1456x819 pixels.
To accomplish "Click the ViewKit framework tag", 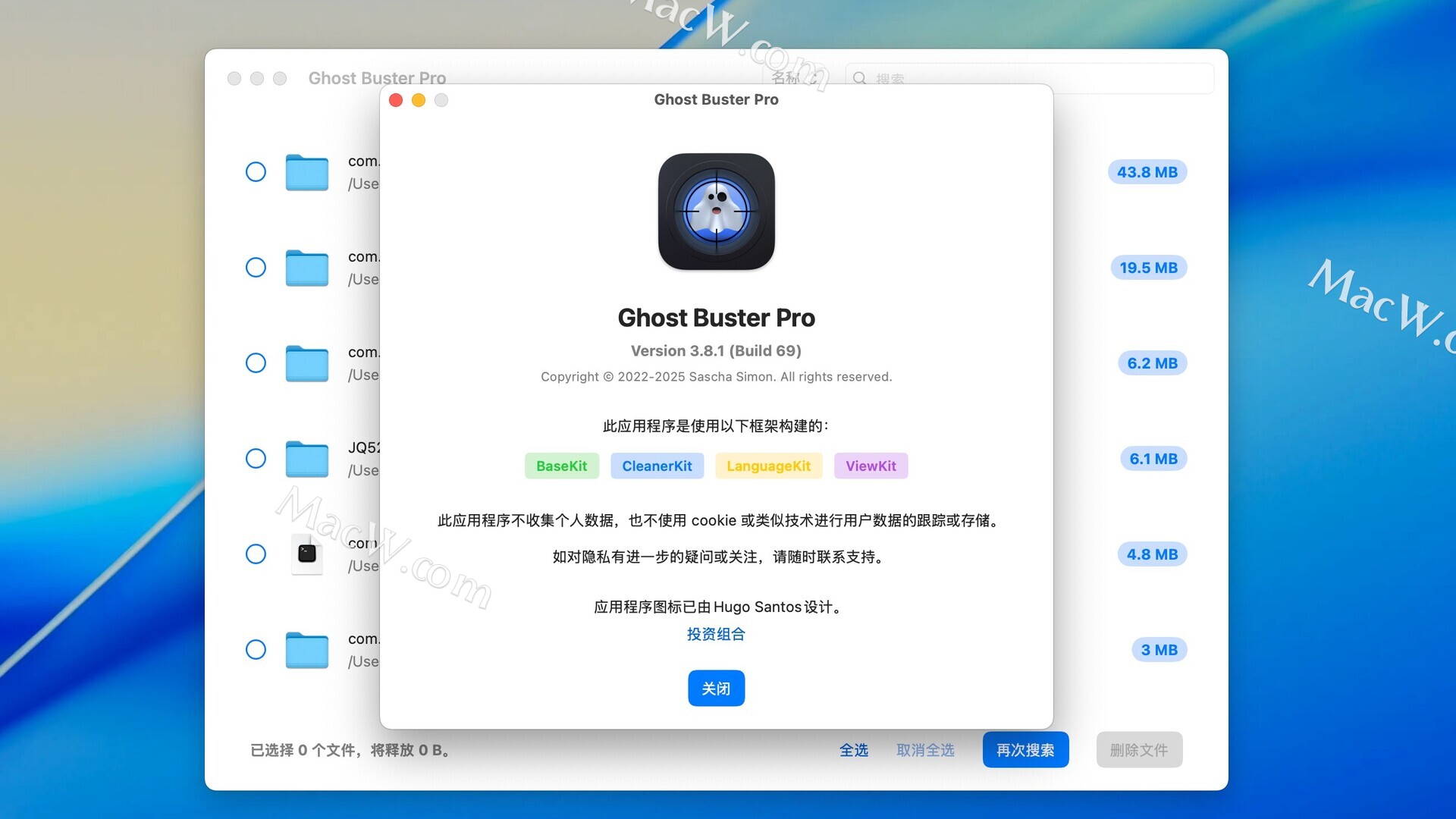I will (871, 466).
